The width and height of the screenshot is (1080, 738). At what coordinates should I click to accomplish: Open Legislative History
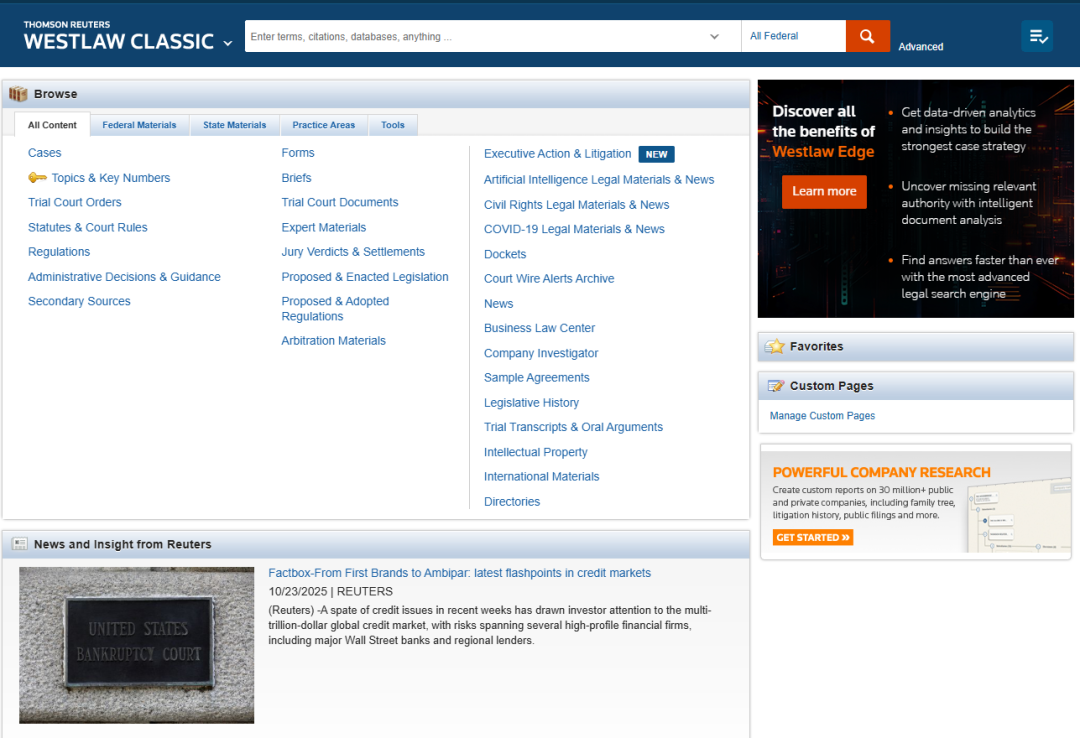tap(531, 402)
